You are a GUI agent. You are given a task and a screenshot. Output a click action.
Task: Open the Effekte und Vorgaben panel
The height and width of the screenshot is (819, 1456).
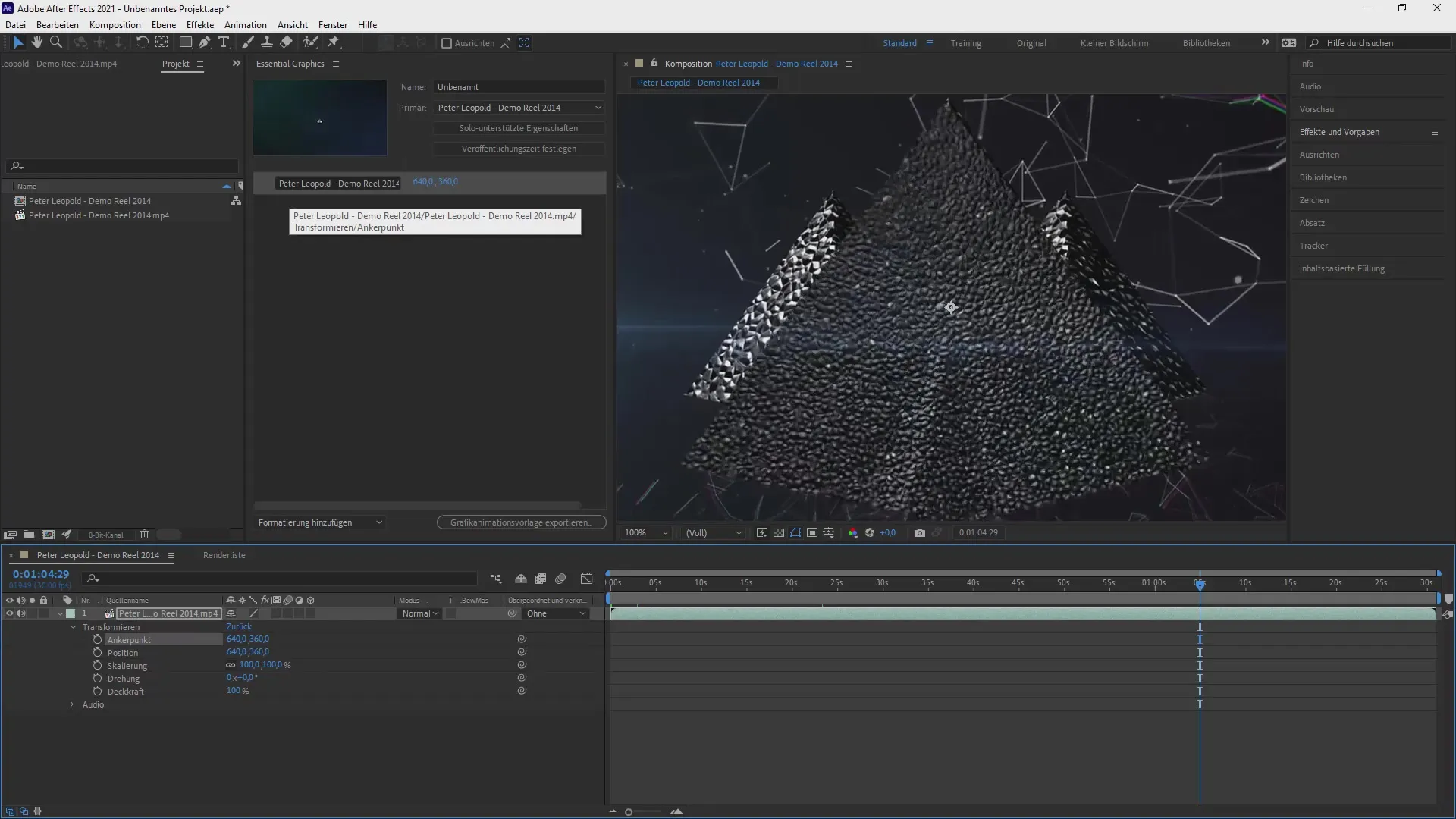click(1339, 132)
